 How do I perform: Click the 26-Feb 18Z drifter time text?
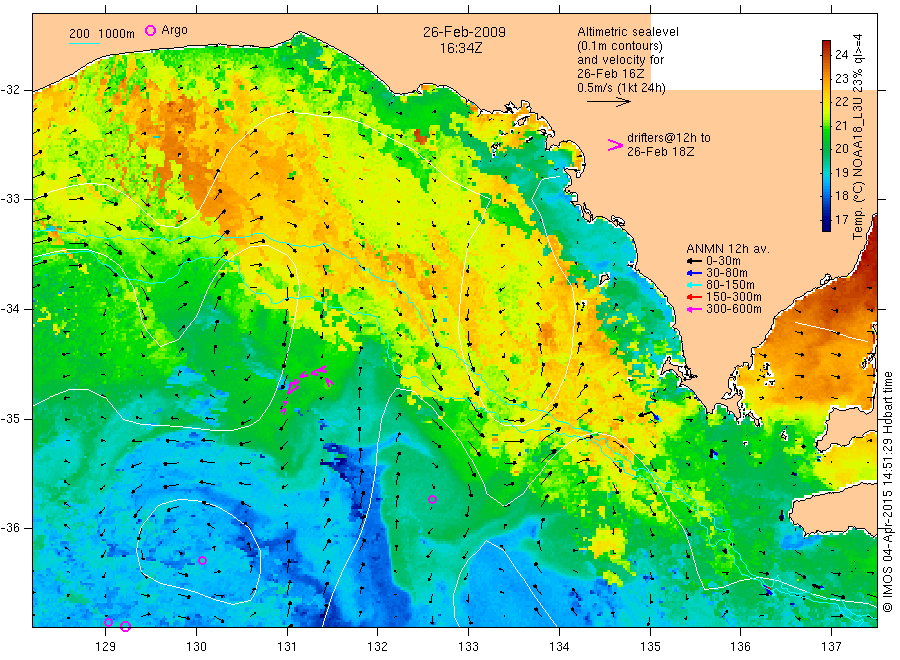pos(660,152)
